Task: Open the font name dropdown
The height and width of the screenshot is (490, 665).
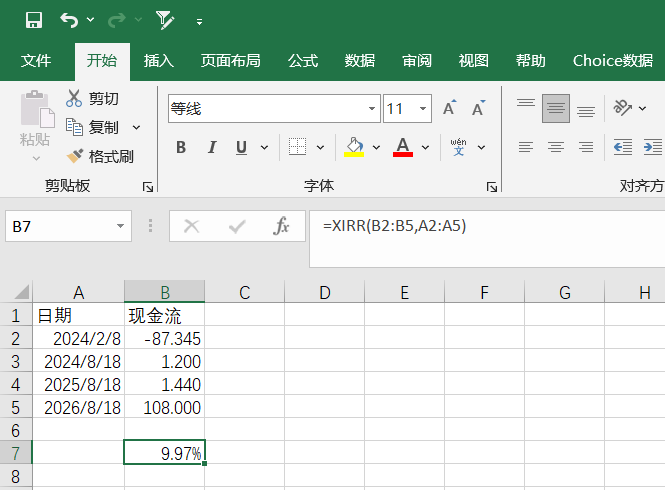Action: (373, 108)
